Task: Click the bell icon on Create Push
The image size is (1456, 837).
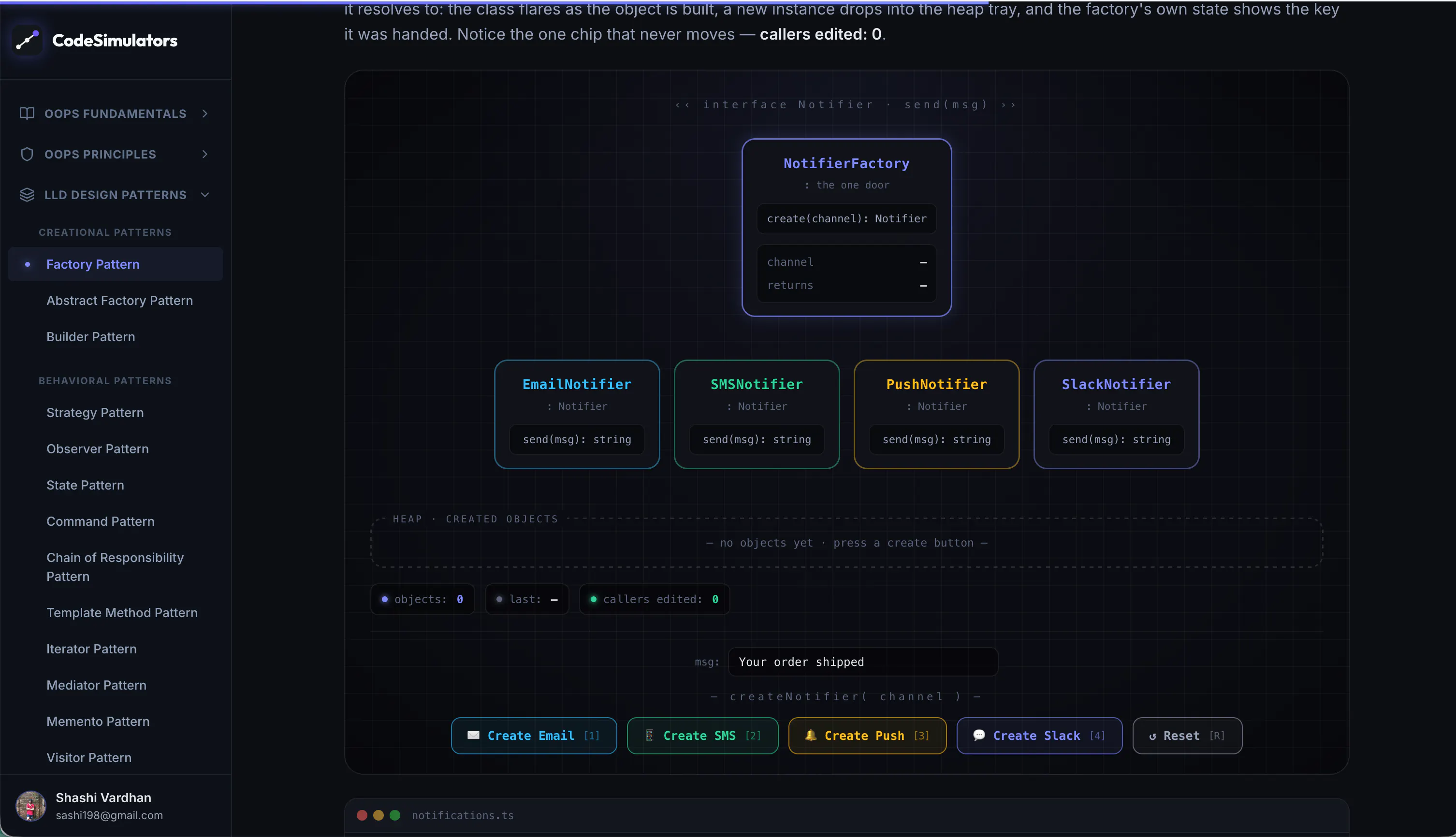Action: pyautogui.click(x=810, y=735)
